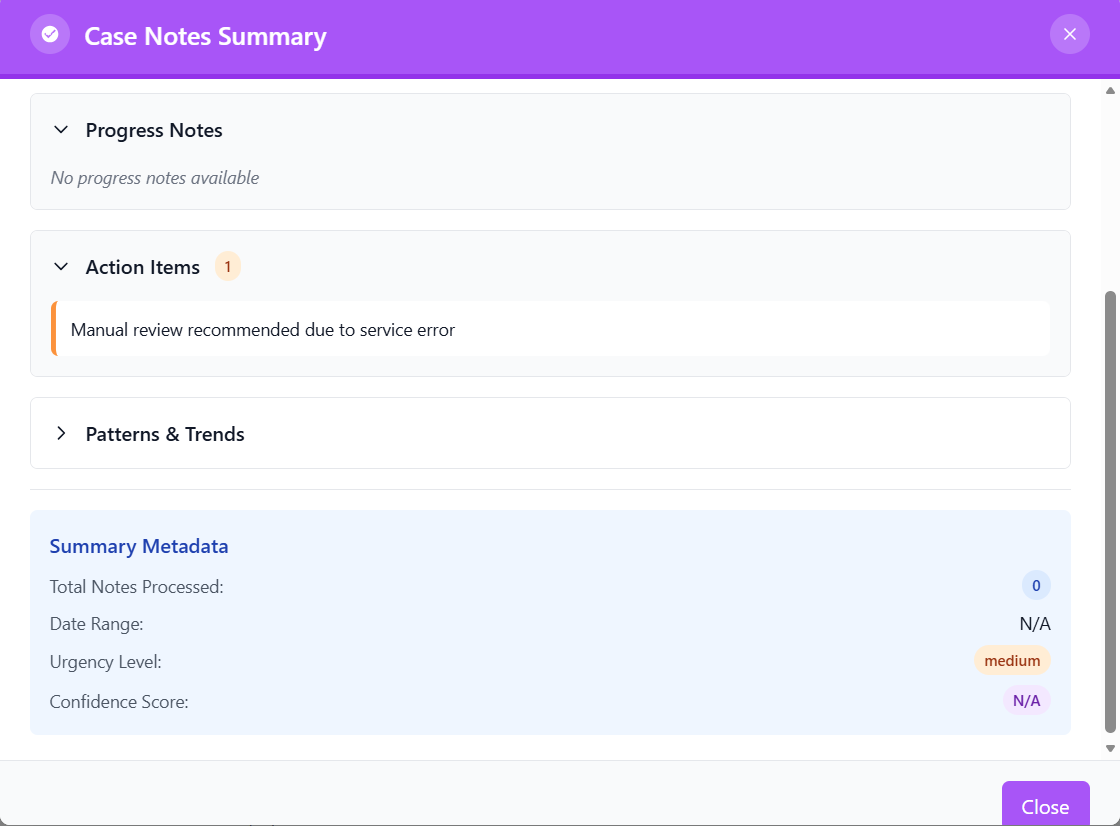The height and width of the screenshot is (826, 1120).
Task: Click the vertical scrollbar thumb
Action: (x=1109, y=510)
